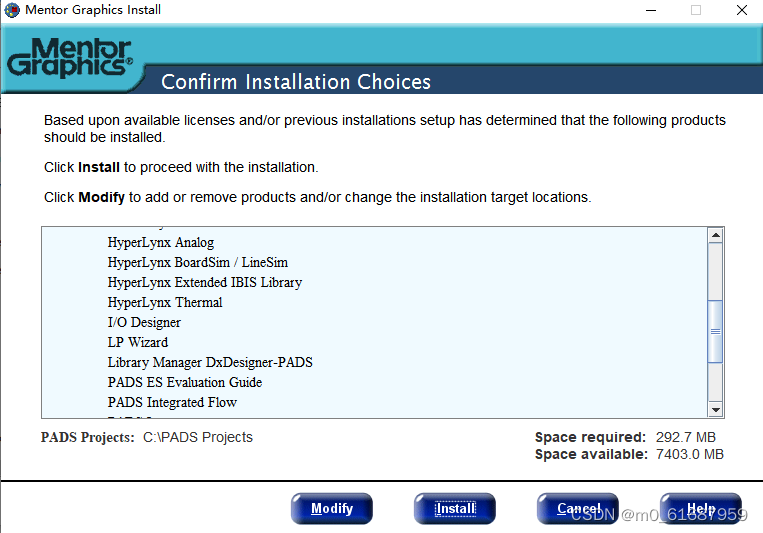This screenshot has width=763, height=533.
Task: Close the Mentor Graphics Install window
Action: [x=742, y=10]
